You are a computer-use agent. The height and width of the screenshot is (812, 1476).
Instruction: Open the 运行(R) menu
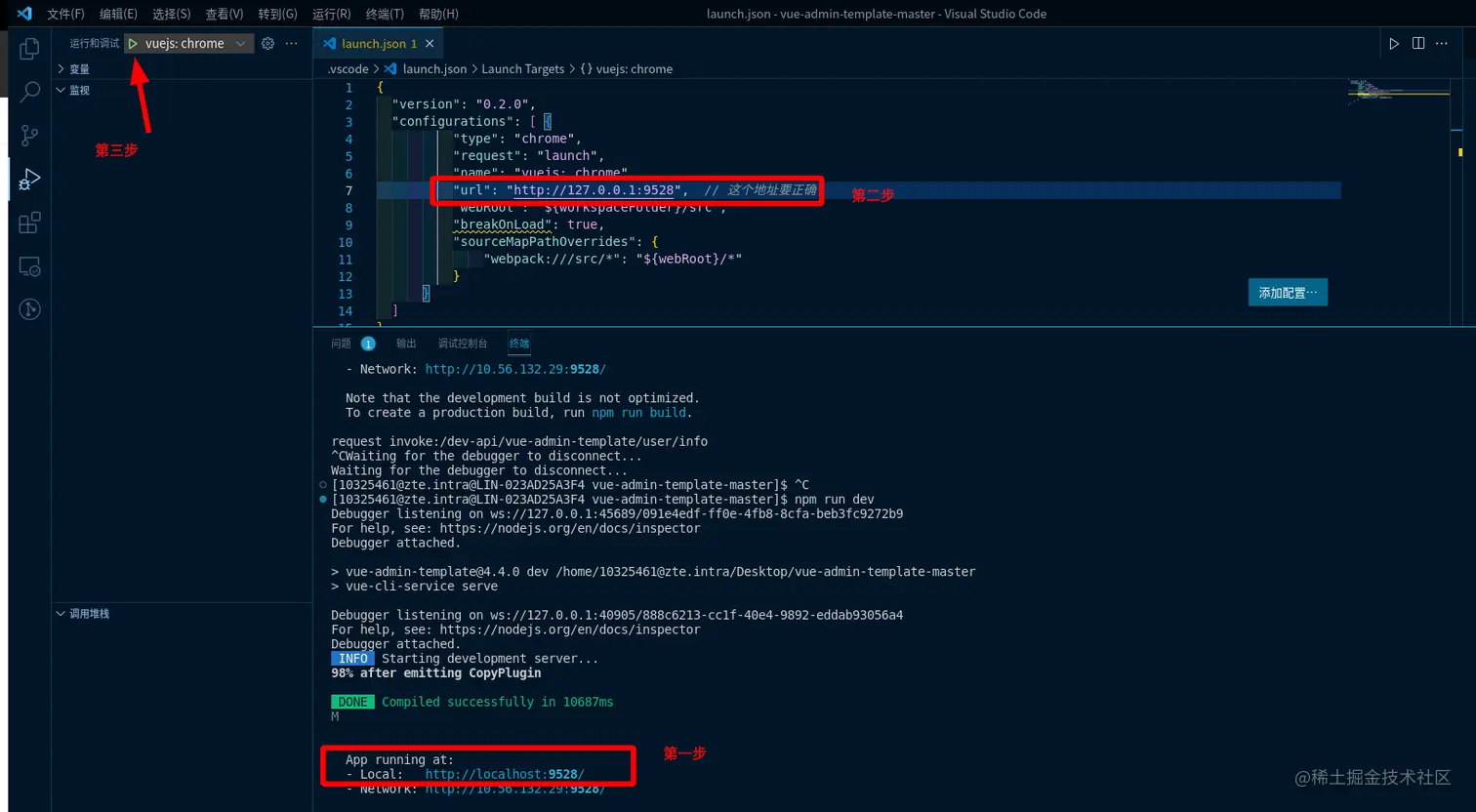pos(331,14)
